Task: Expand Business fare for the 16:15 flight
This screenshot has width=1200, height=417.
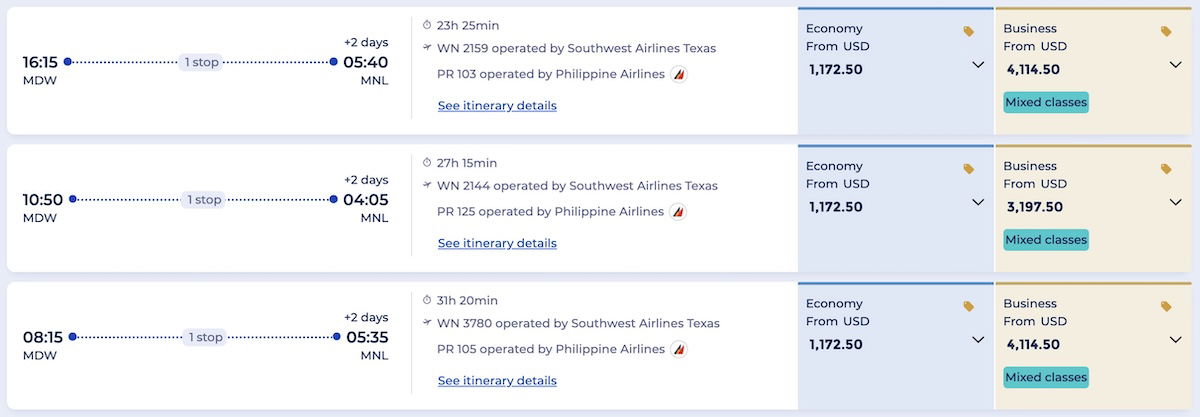Action: [x=1176, y=65]
